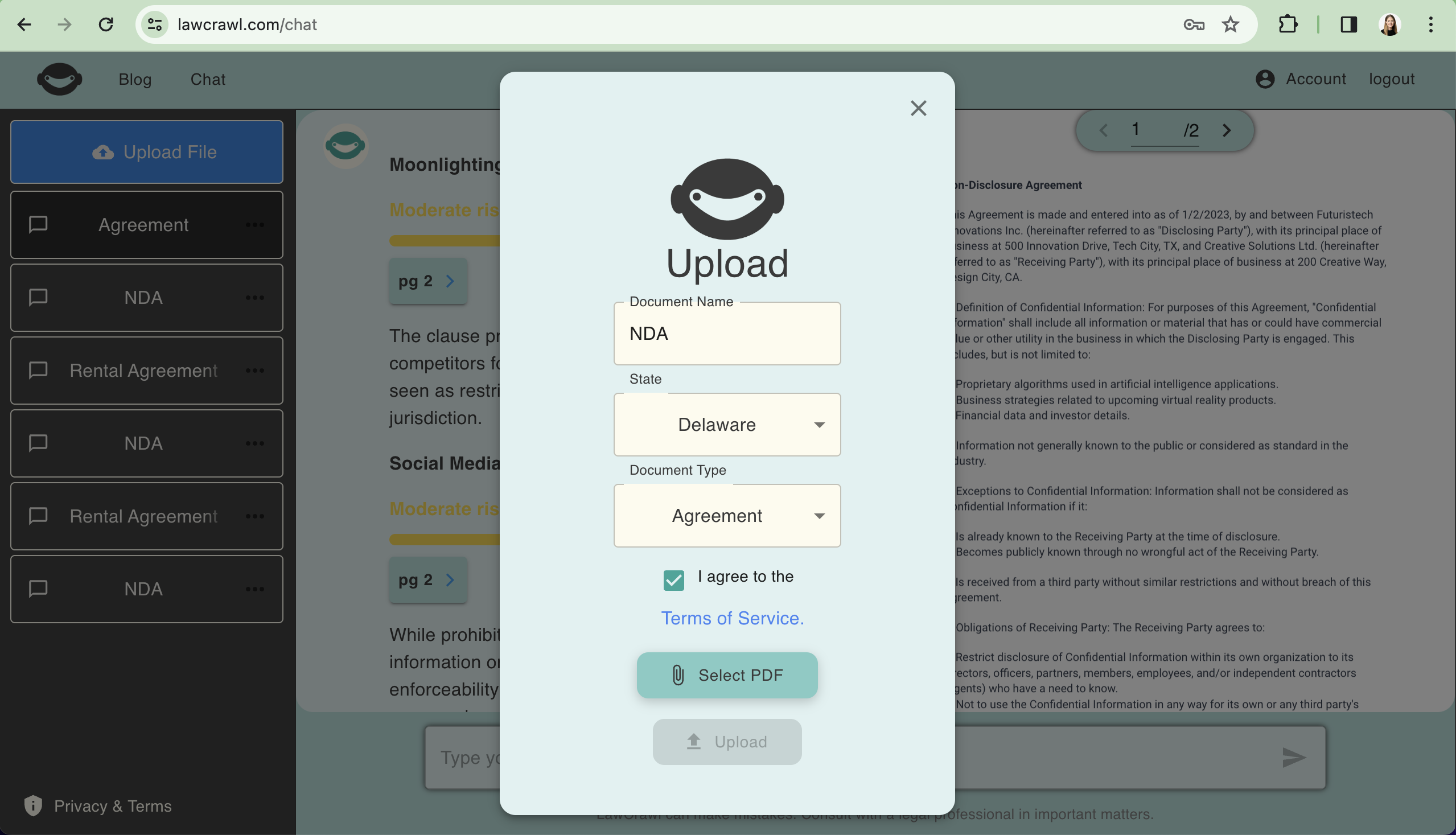Open options for first Rental Agreement chat
This screenshot has width=1456, height=835.
pyautogui.click(x=254, y=371)
